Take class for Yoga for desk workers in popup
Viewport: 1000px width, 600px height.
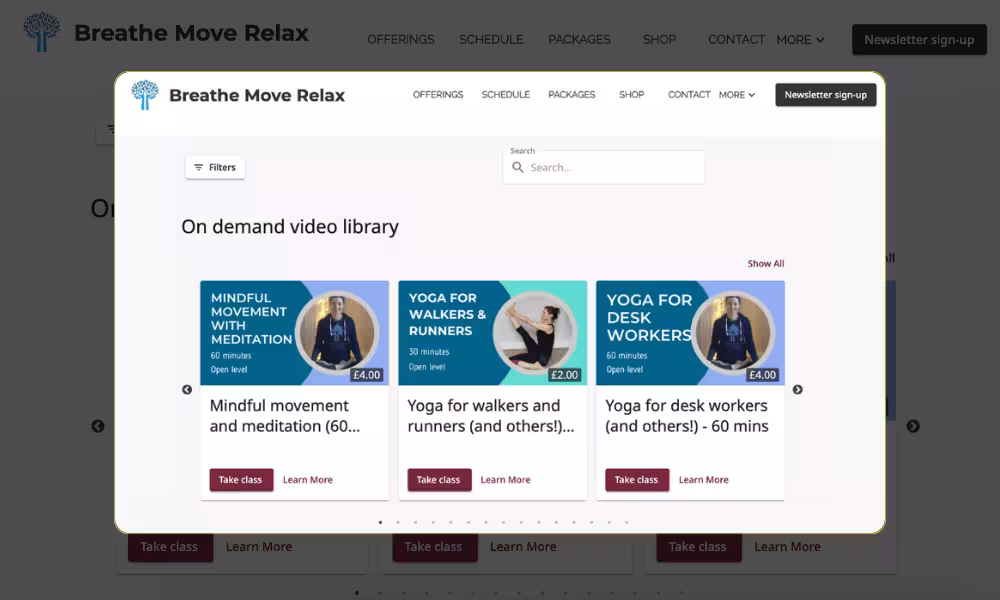point(636,479)
